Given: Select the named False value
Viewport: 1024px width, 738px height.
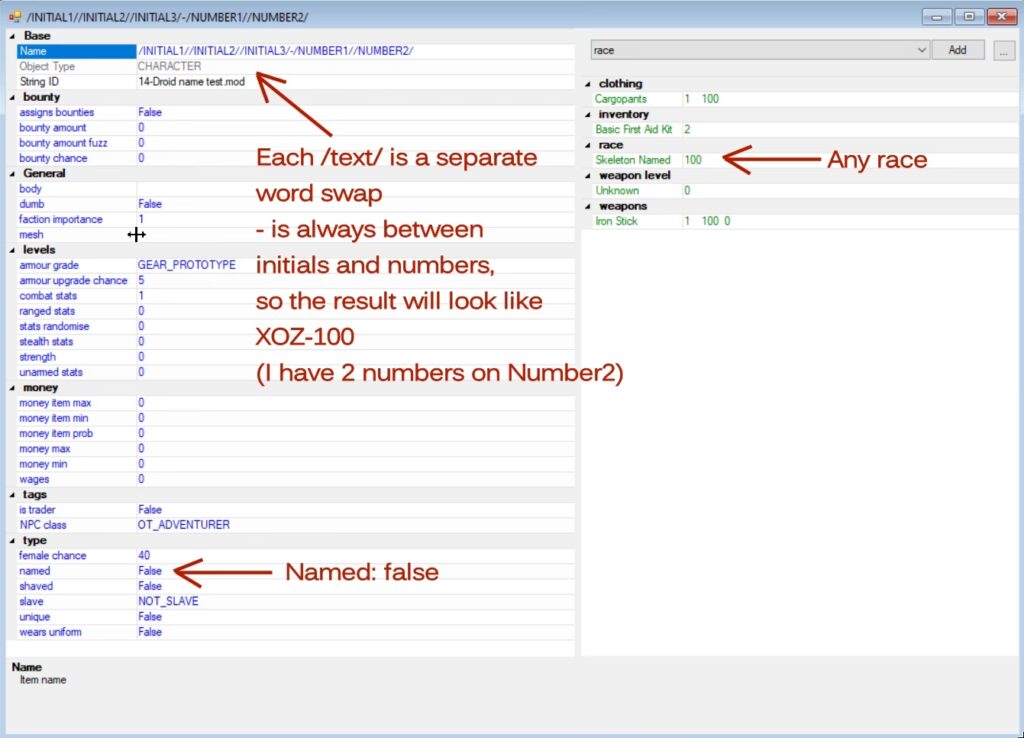Looking at the screenshot, I should 355,571.
